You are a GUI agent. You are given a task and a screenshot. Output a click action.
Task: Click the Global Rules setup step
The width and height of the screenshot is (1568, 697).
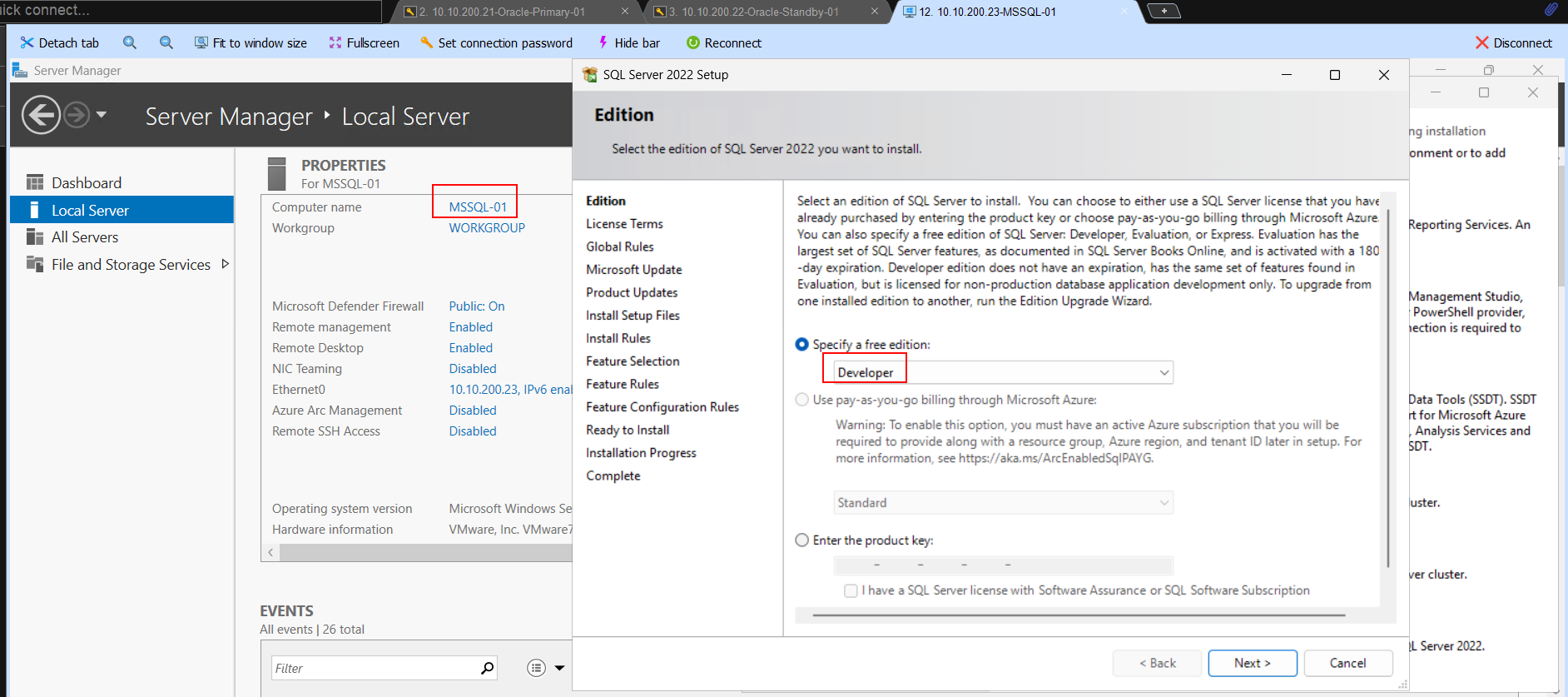620,246
